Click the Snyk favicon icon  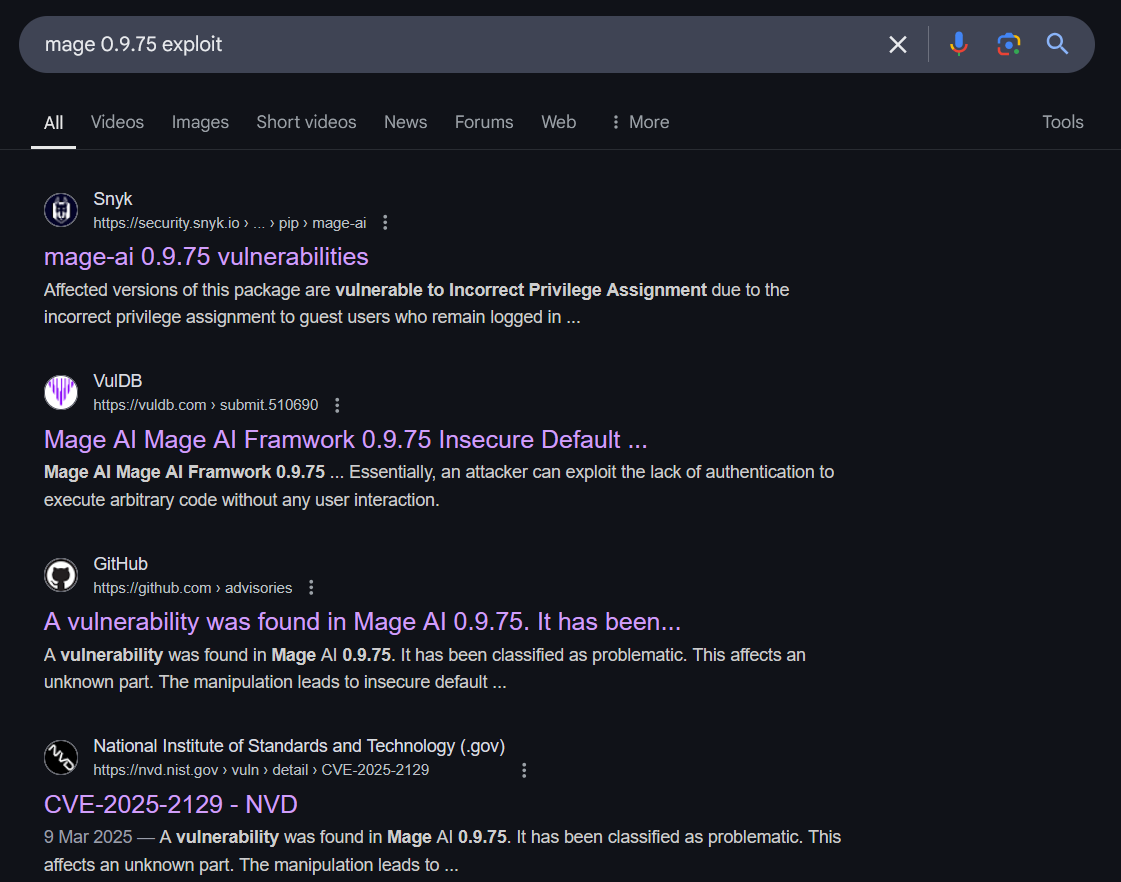61,210
